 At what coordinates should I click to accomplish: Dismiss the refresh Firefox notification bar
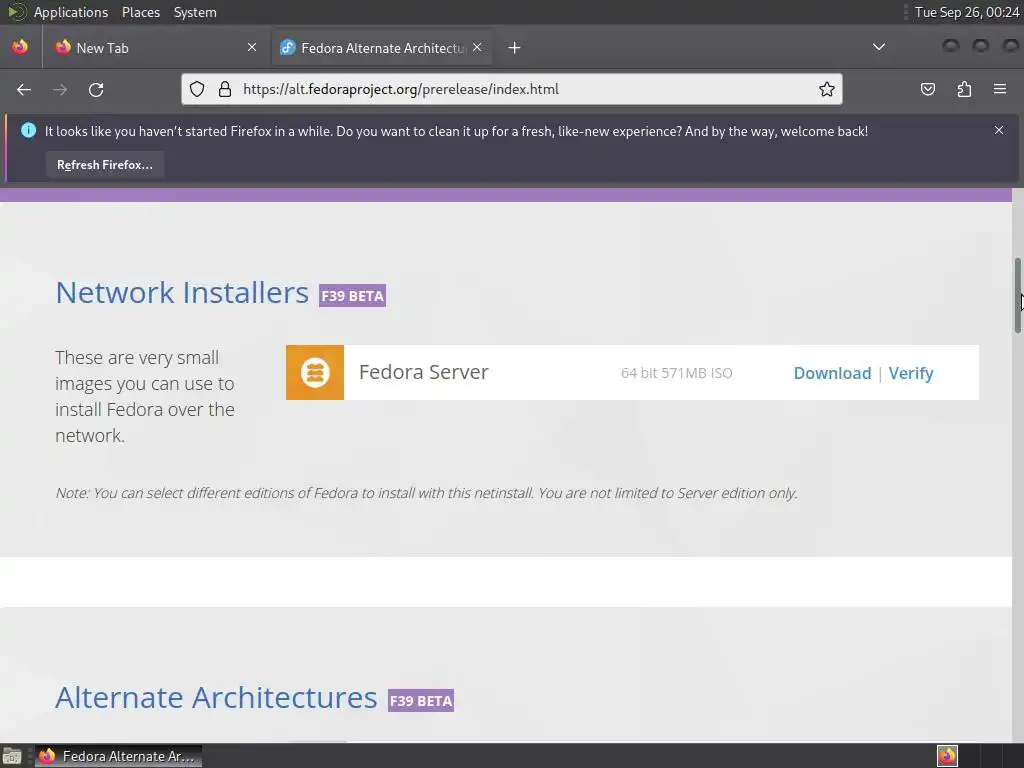[999, 130]
